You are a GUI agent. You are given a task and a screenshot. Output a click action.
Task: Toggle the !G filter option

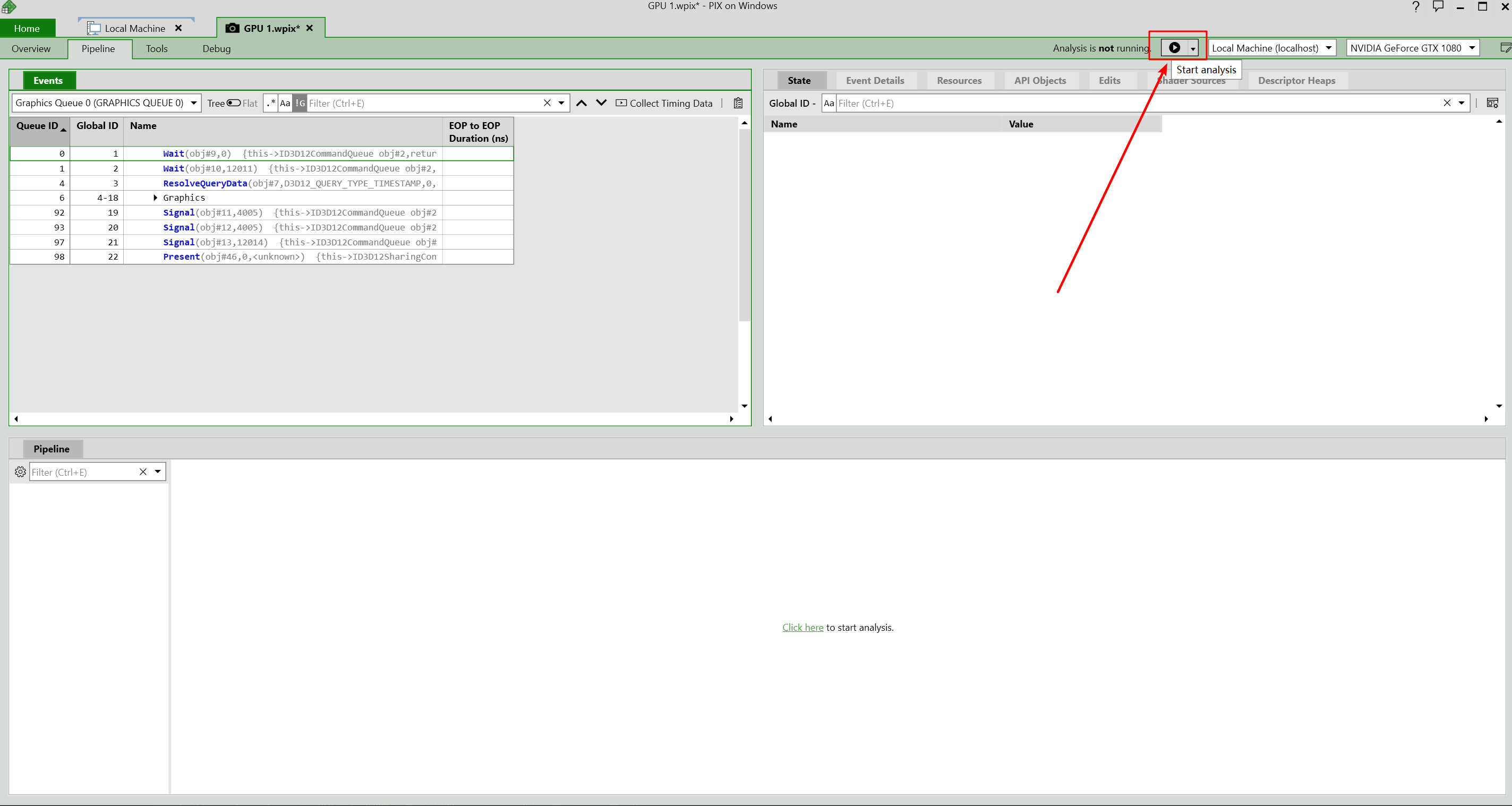pyautogui.click(x=300, y=103)
